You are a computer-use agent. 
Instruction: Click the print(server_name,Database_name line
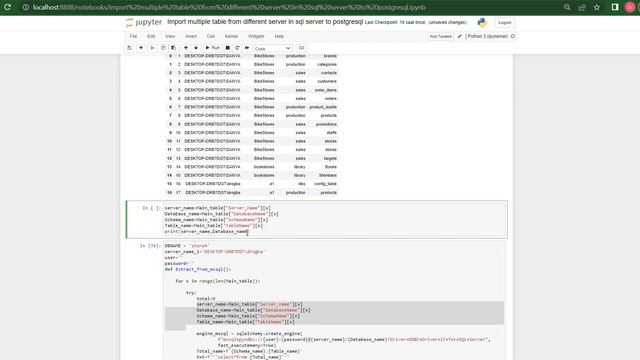point(207,231)
